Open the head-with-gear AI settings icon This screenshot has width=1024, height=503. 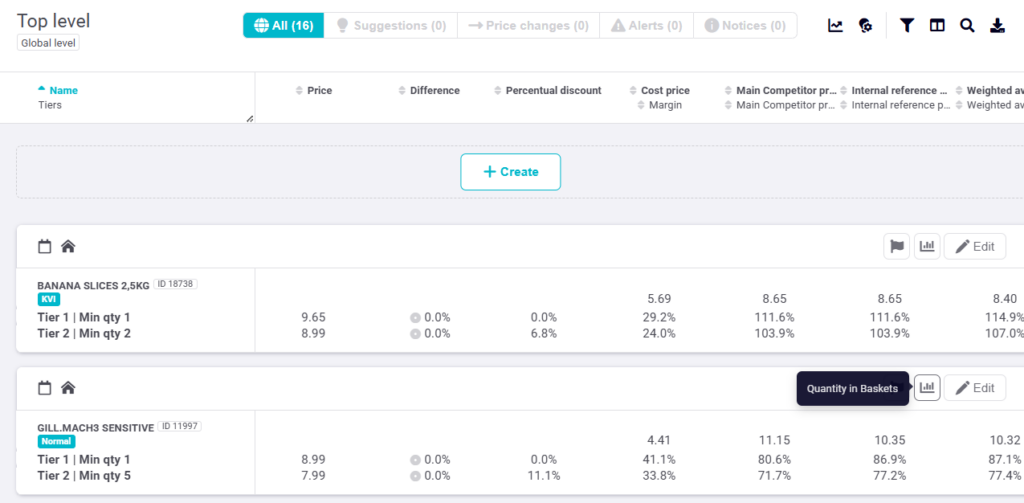[x=866, y=25]
